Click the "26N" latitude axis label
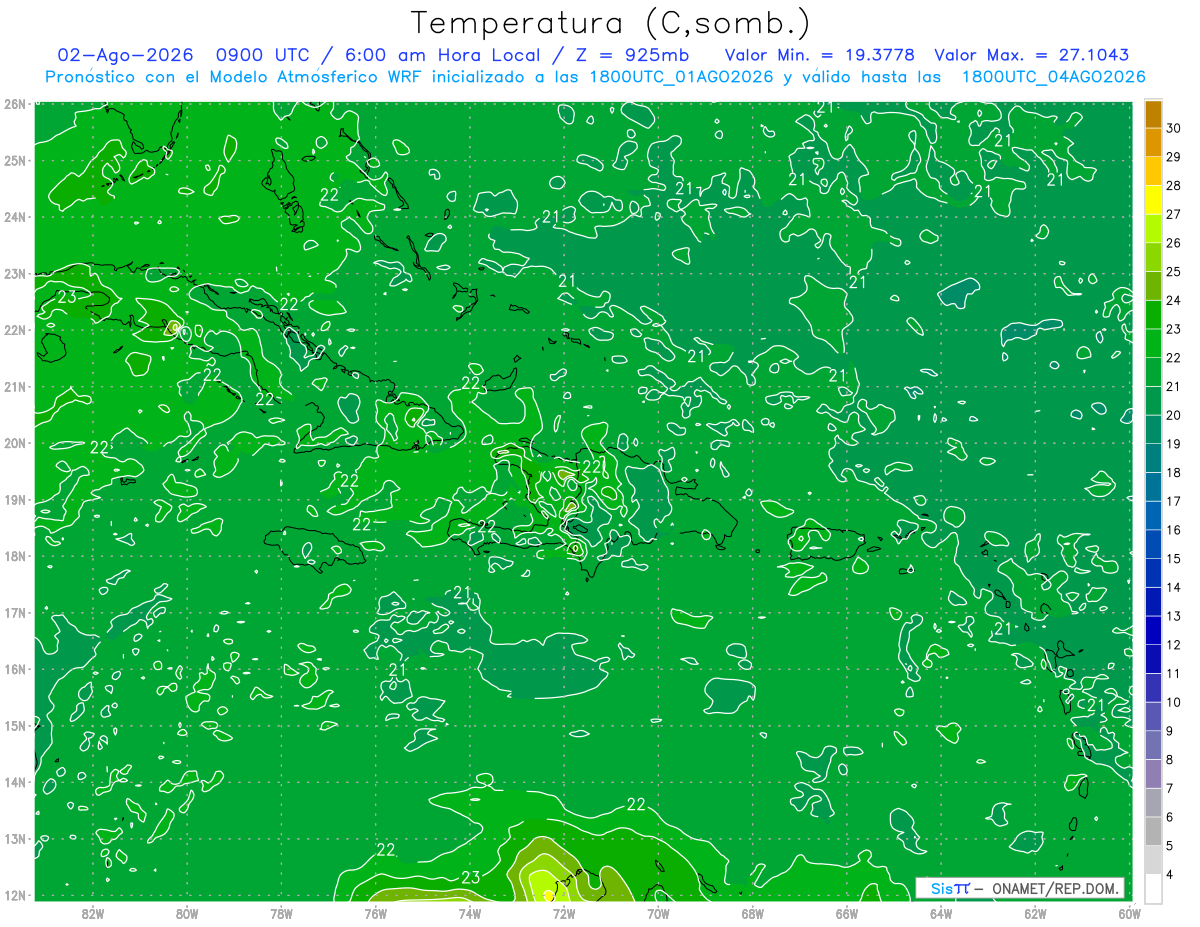 click(x=15, y=103)
